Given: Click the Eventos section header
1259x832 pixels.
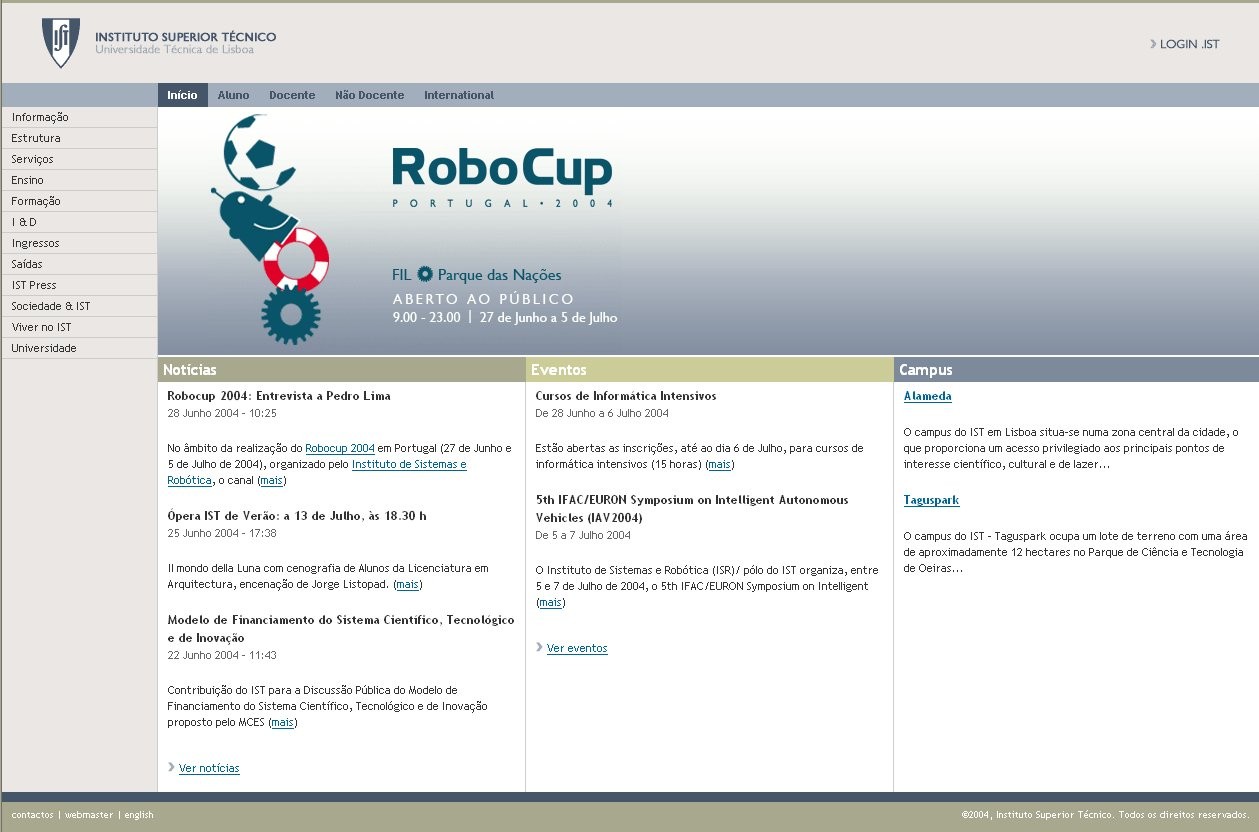Looking at the screenshot, I should pyautogui.click(x=709, y=370).
